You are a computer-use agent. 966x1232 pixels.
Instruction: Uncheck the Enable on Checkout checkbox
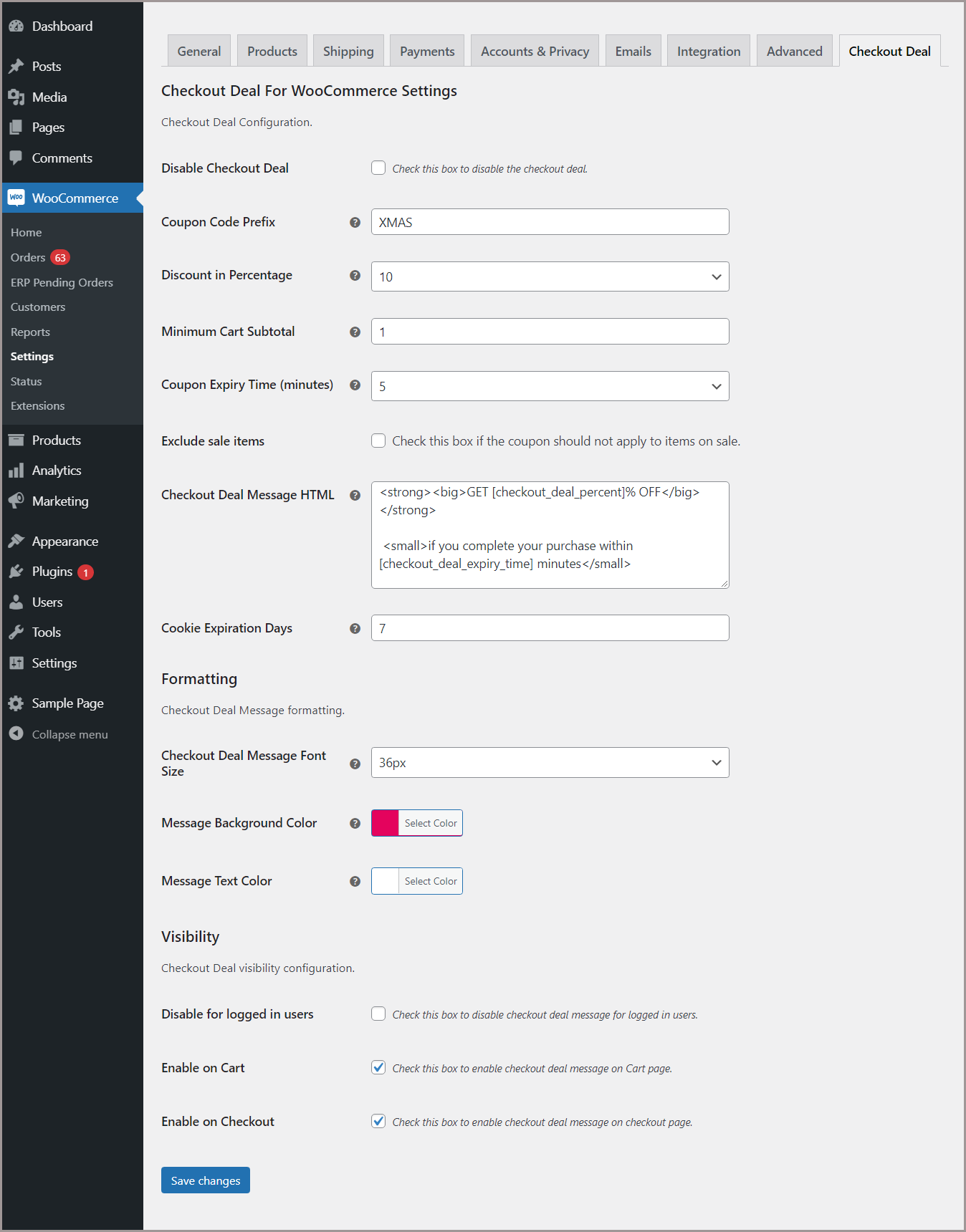tap(378, 1122)
